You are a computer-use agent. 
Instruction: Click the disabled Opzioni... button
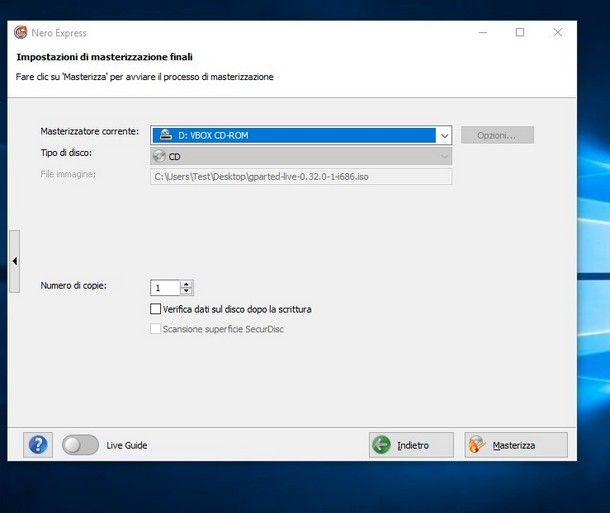[x=497, y=135]
